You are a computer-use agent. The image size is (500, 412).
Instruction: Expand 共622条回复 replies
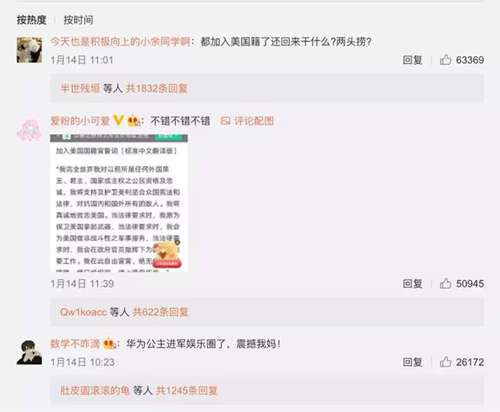[160, 312]
